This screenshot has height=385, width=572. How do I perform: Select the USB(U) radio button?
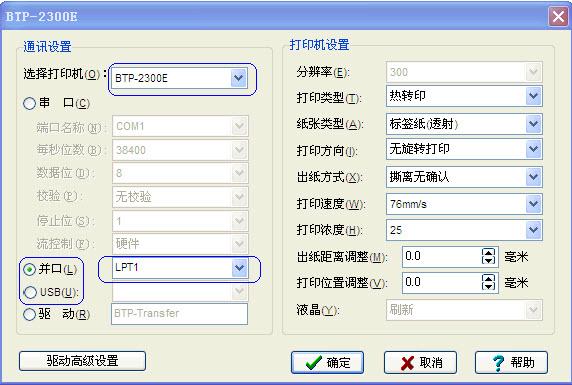[x=29, y=292]
